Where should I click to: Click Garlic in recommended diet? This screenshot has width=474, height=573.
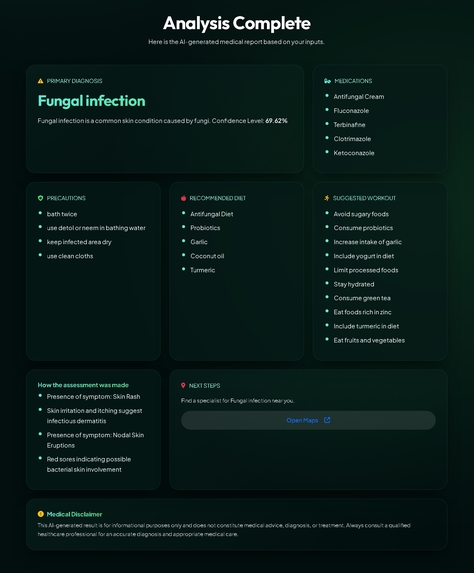199,242
